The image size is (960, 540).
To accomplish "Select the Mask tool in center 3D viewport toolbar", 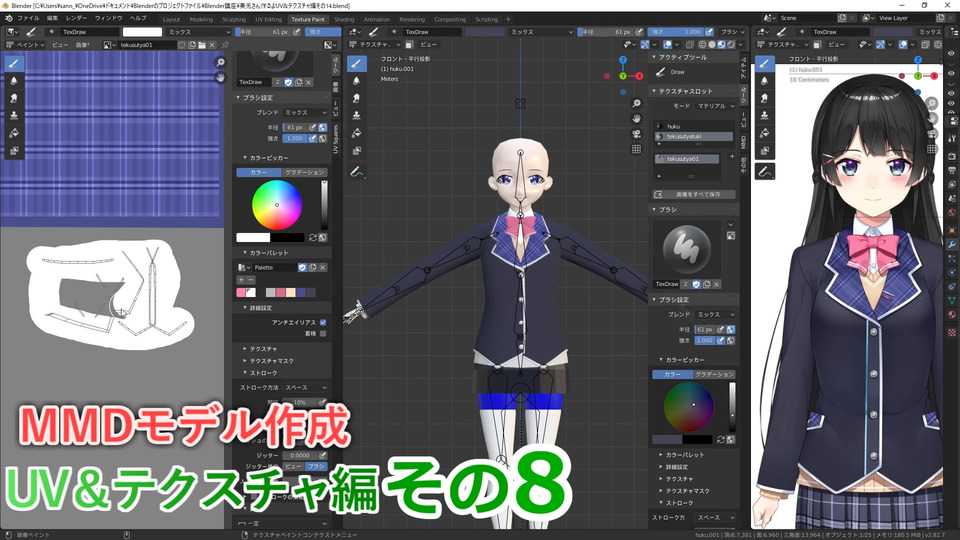I will (x=356, y=151).
